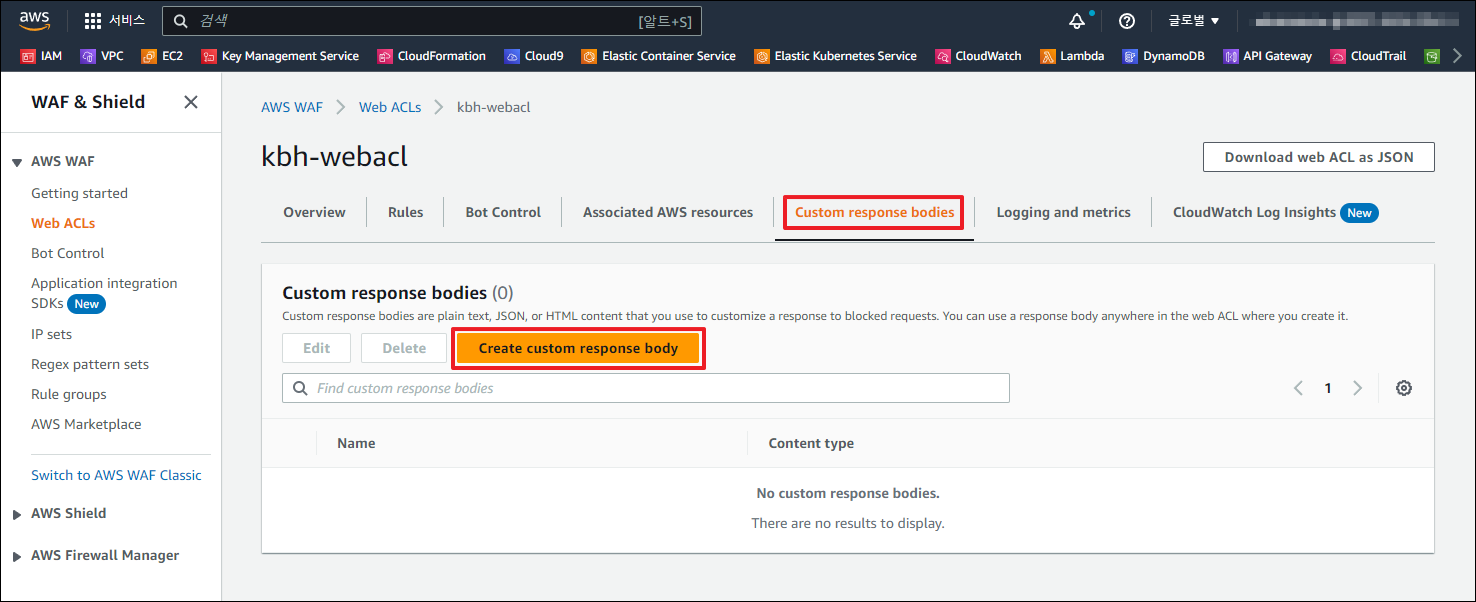Open Cloud9 shortcut

[x=534, y=56]
